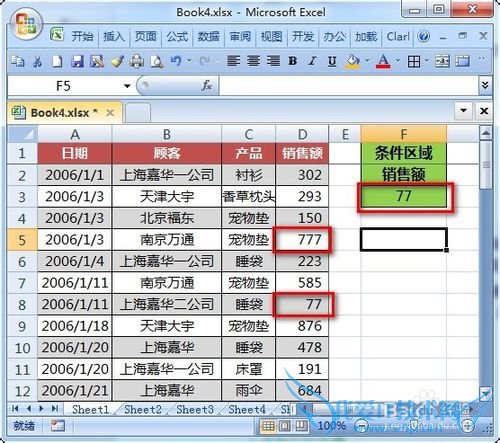Apply red font color A

tap(383, 61)
